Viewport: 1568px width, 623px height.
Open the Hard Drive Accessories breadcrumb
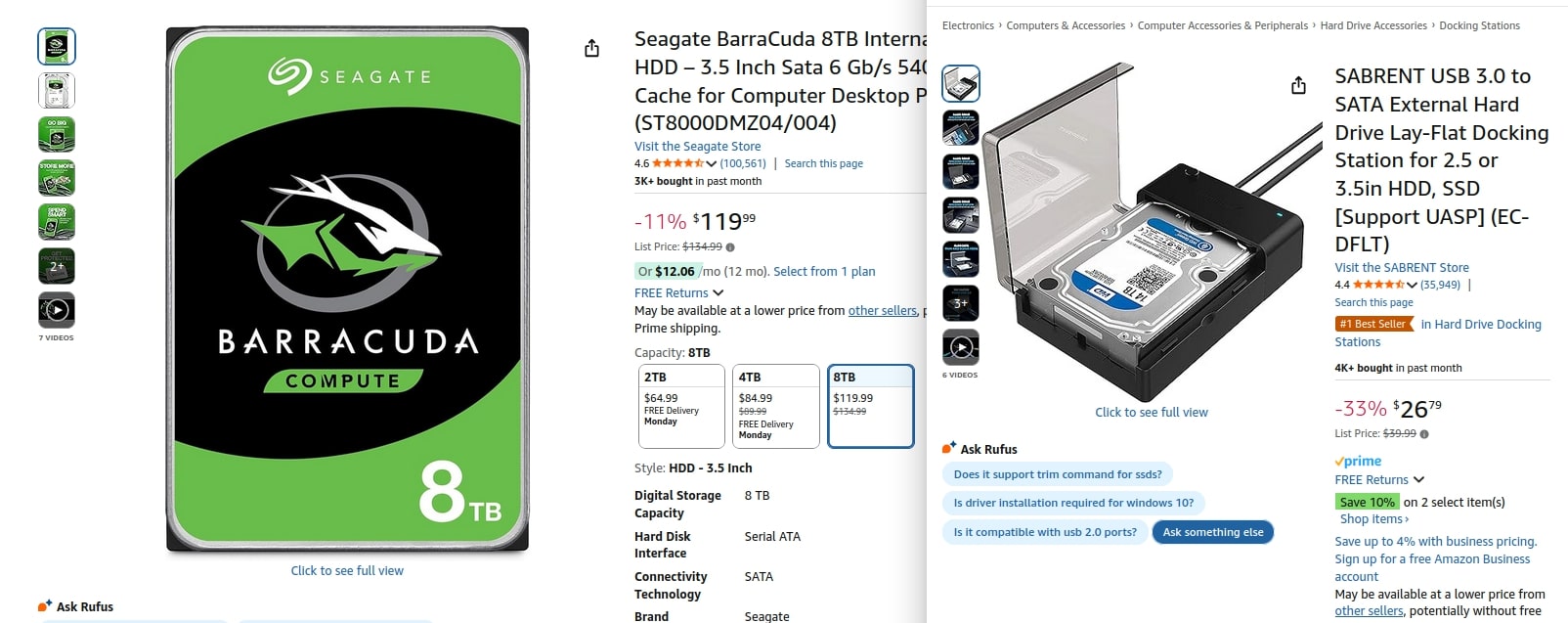point(1373,25)
